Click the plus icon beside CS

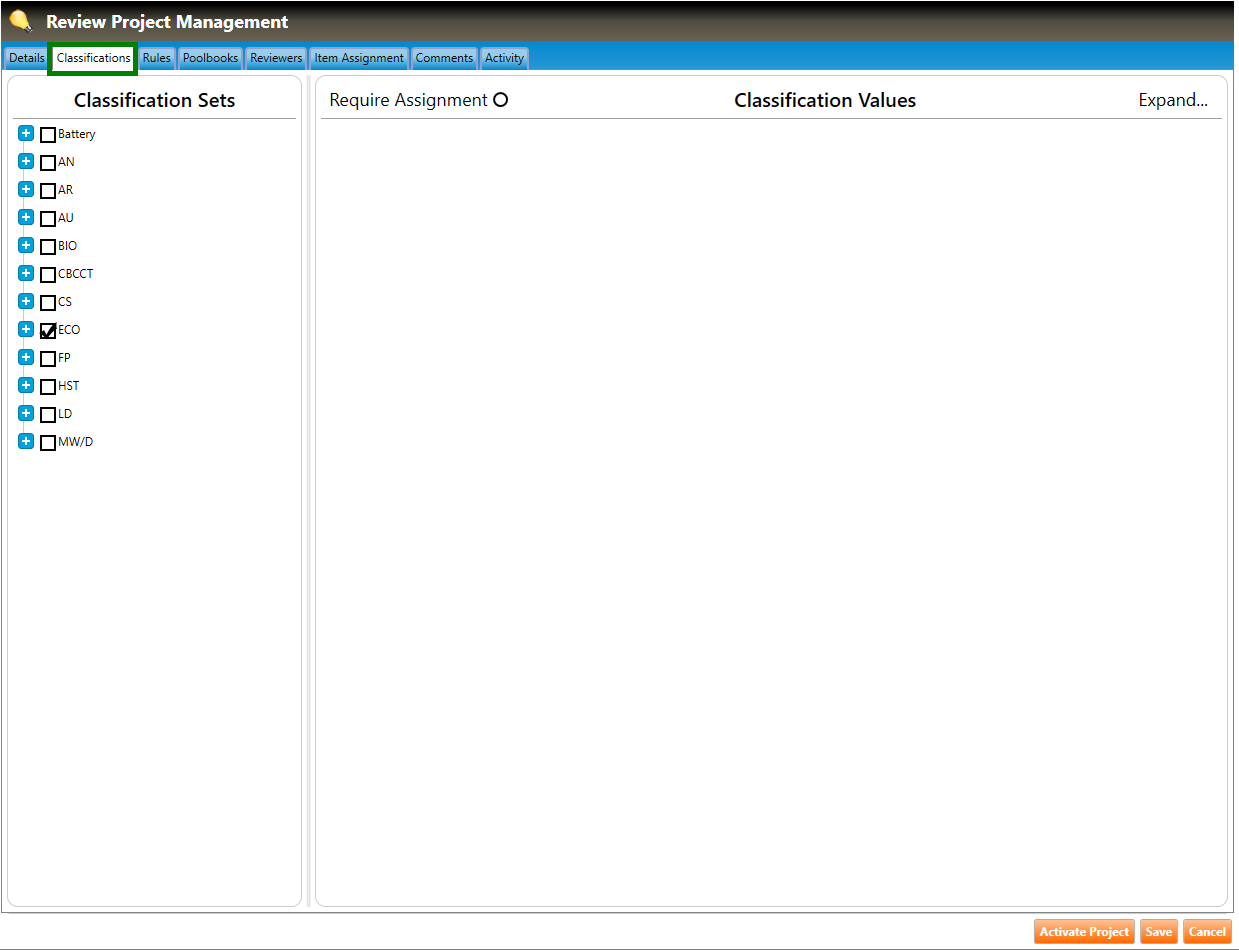pos(26,302)
